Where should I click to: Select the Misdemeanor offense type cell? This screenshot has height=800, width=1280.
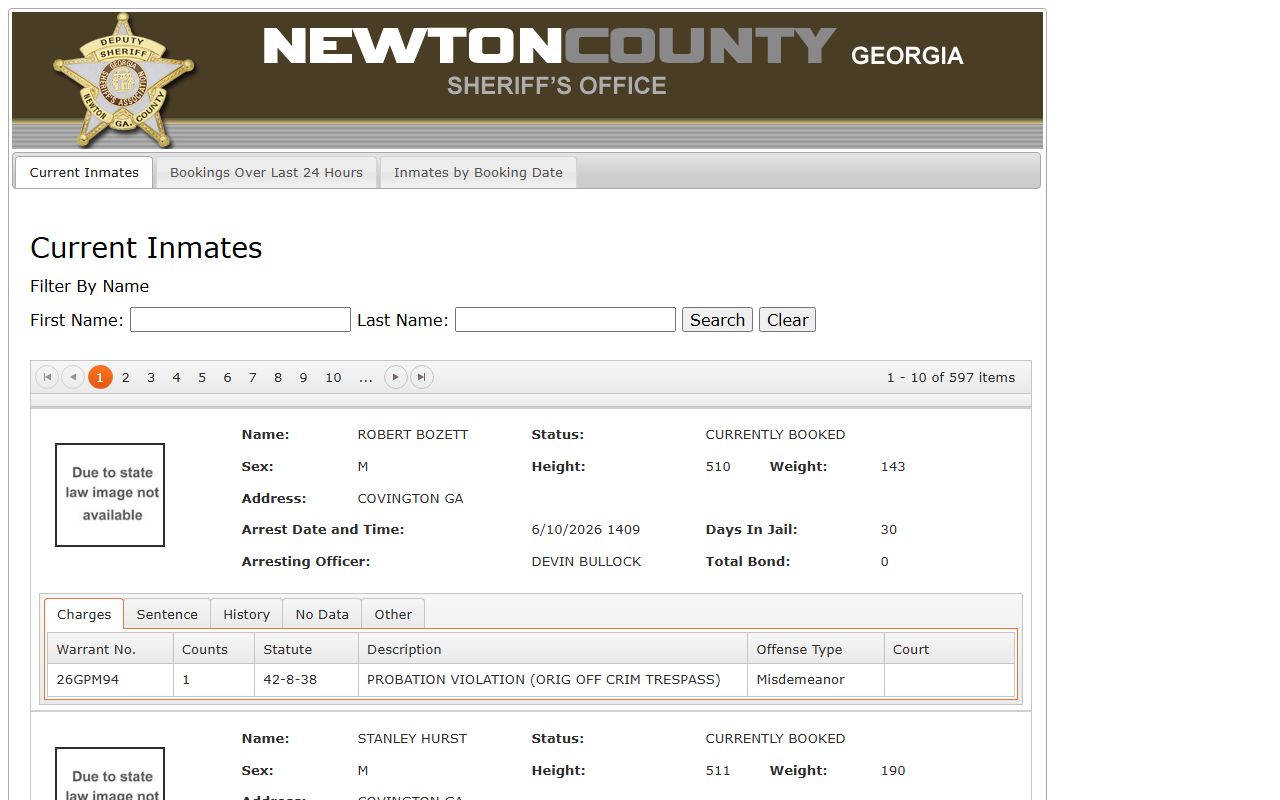816,680
